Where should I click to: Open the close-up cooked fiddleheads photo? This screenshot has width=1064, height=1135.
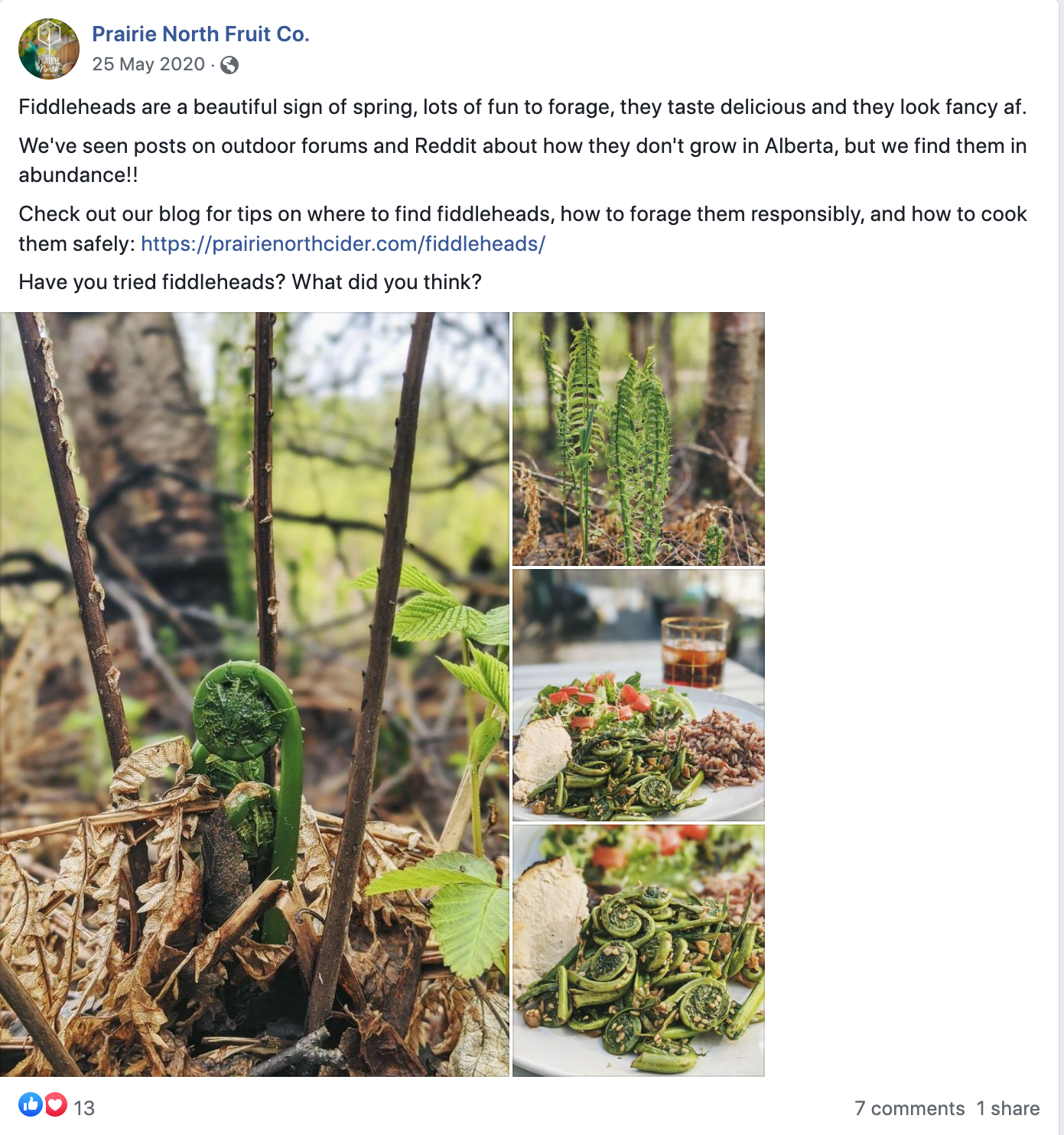coord(638,950)
